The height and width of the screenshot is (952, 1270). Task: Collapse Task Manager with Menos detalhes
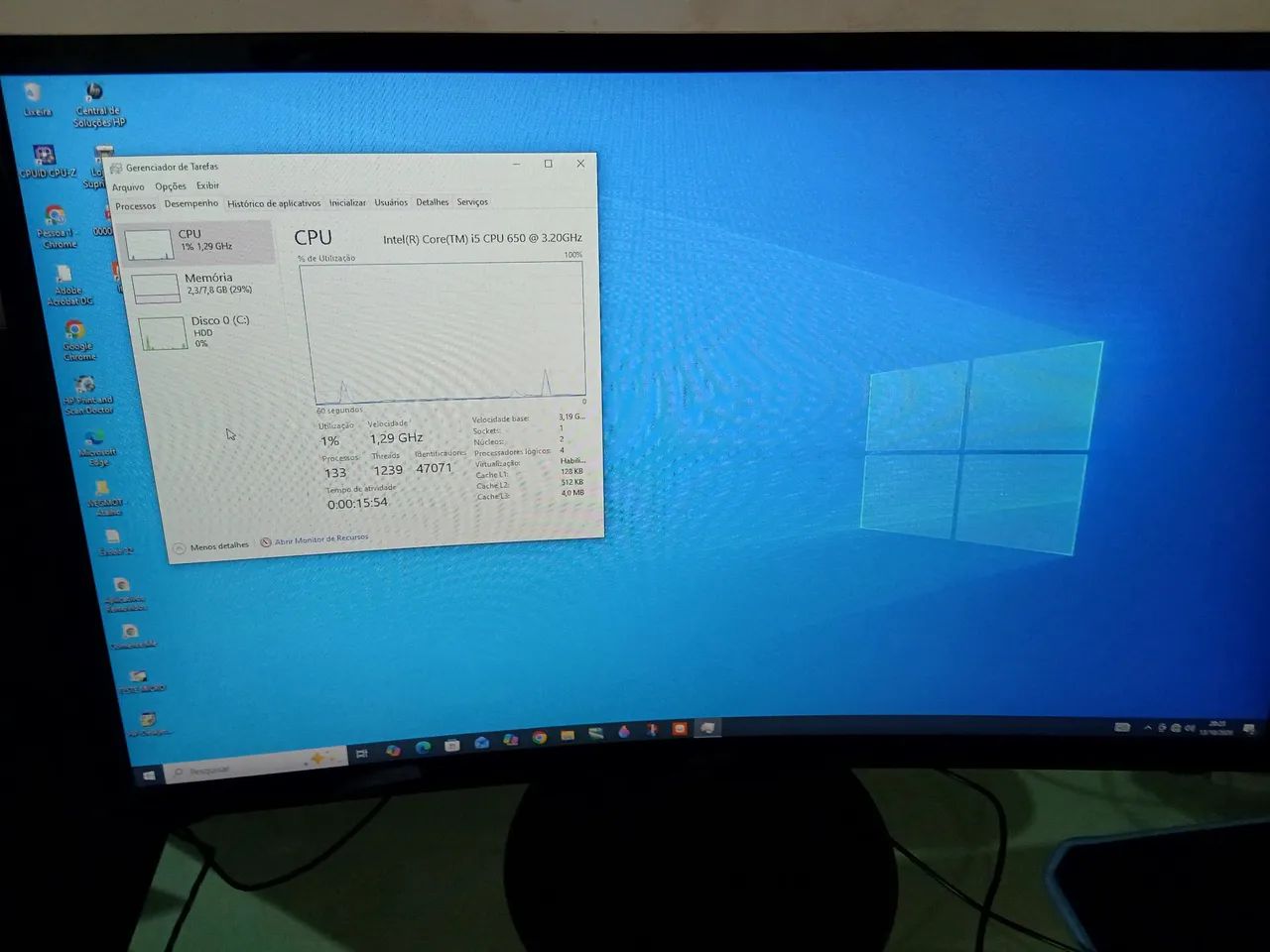point(210,546)
